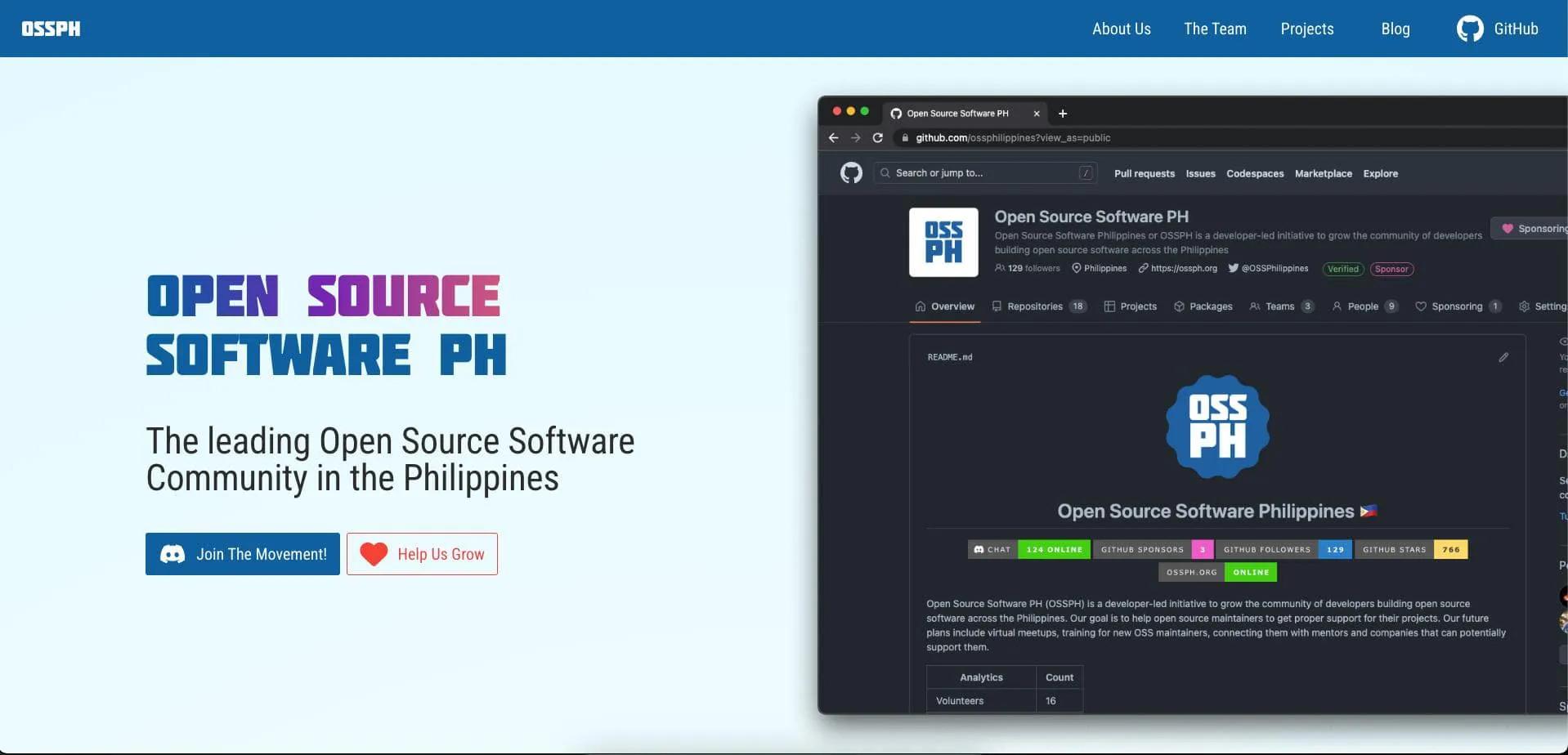Click the browser back arrow in mockup
Image resolution: width=1568 pixels, height=755 pixels.
click(833, 138)
